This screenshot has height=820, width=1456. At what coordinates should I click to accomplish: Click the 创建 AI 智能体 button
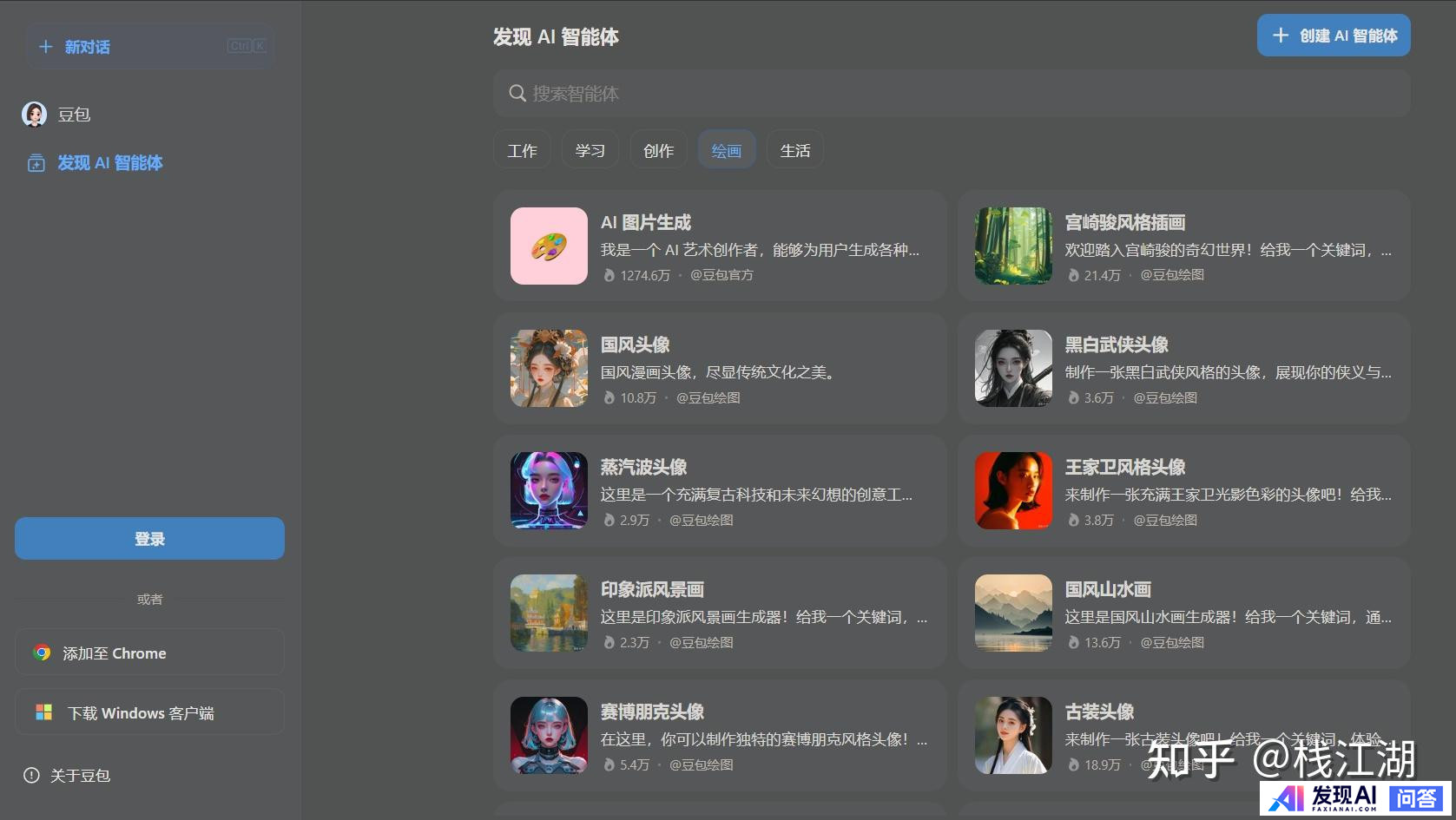(x=1334, y=36)
